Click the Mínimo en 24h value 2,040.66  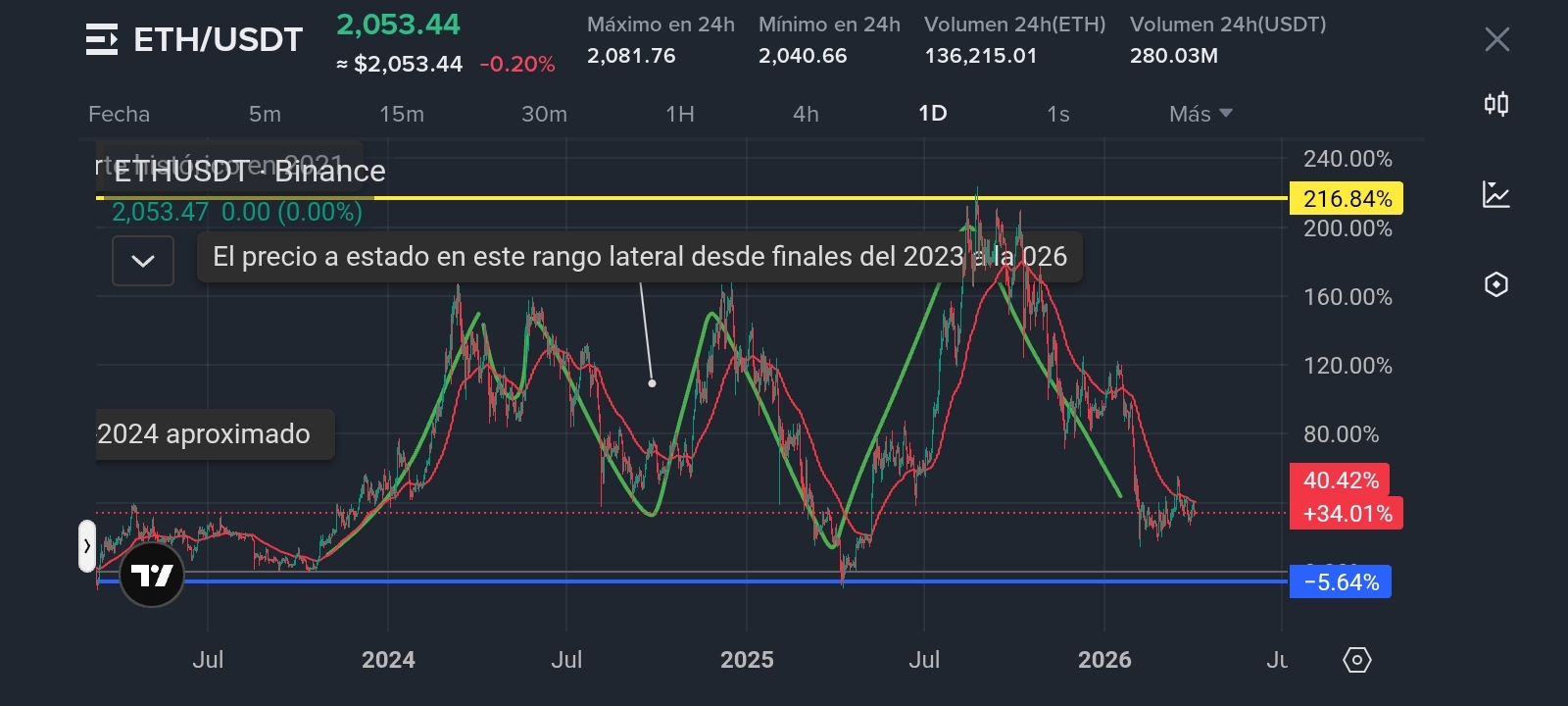pyautogui.click(x=803, y=56)
